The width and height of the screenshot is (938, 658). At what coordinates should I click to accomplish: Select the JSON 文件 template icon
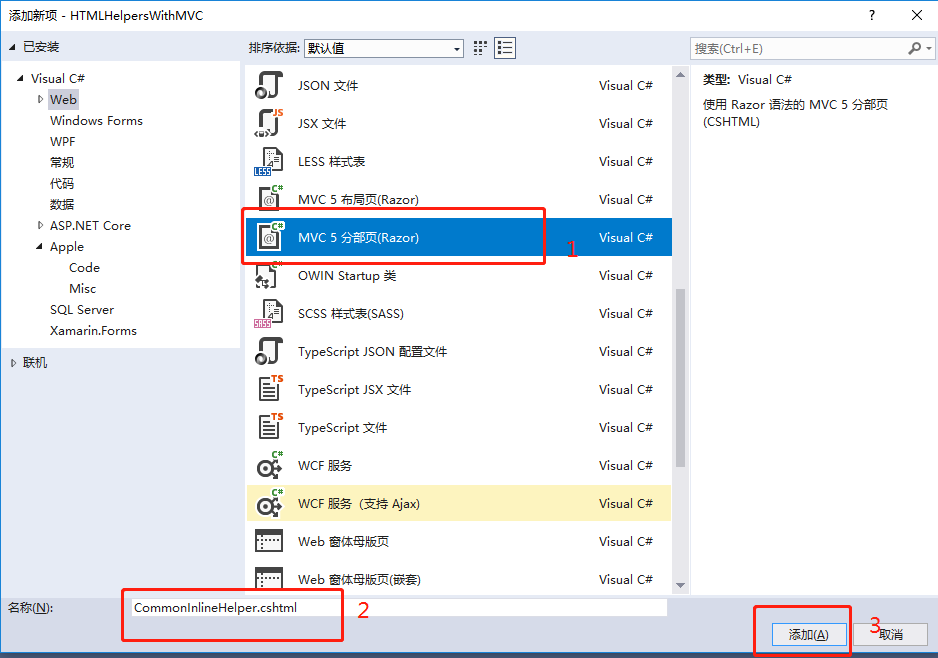pyautogui.click(x=269, y=85)
